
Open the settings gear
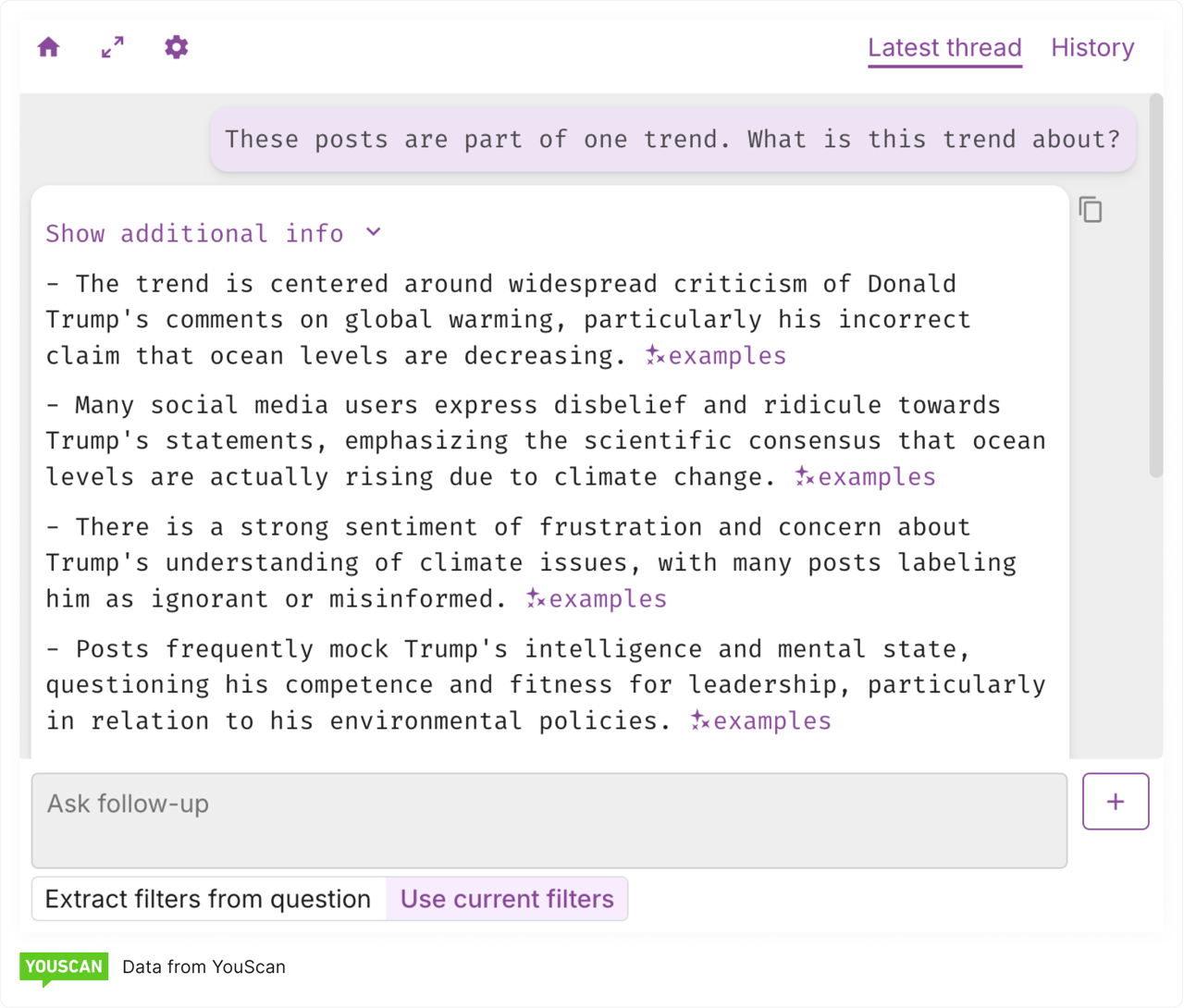pos(176,47)
